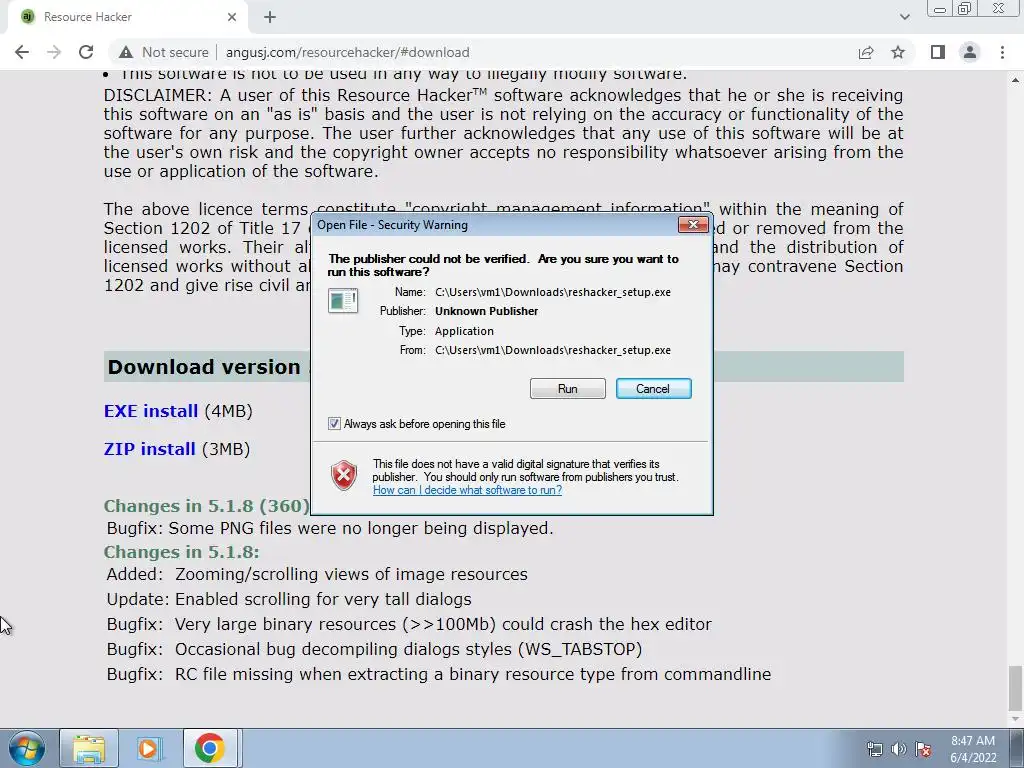The width and height of the screenshot is (1024, 768).
Task: Expand the tab search chevron
Action: pyautogui.click(x=904, y=17)
